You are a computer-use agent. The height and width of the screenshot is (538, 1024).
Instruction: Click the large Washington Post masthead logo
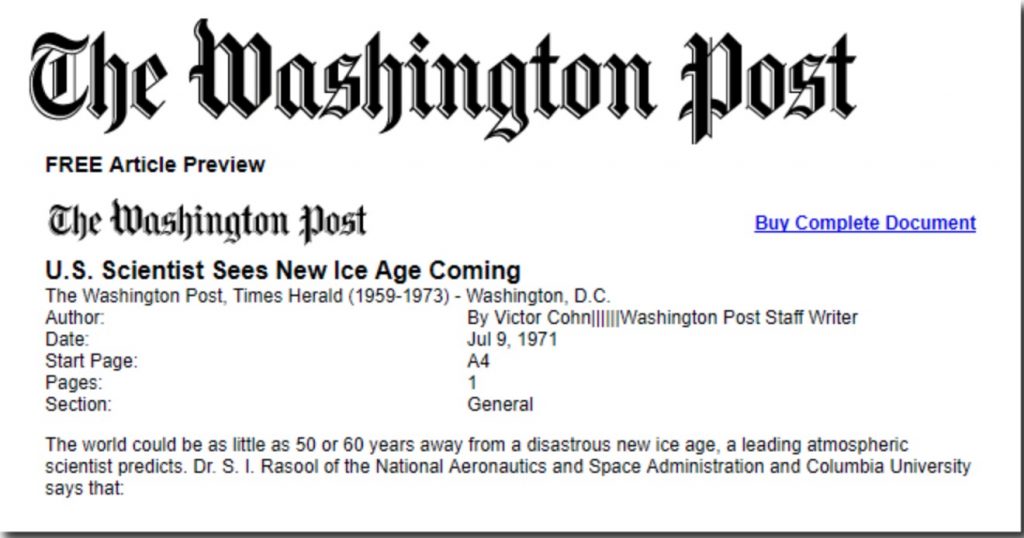442,80
